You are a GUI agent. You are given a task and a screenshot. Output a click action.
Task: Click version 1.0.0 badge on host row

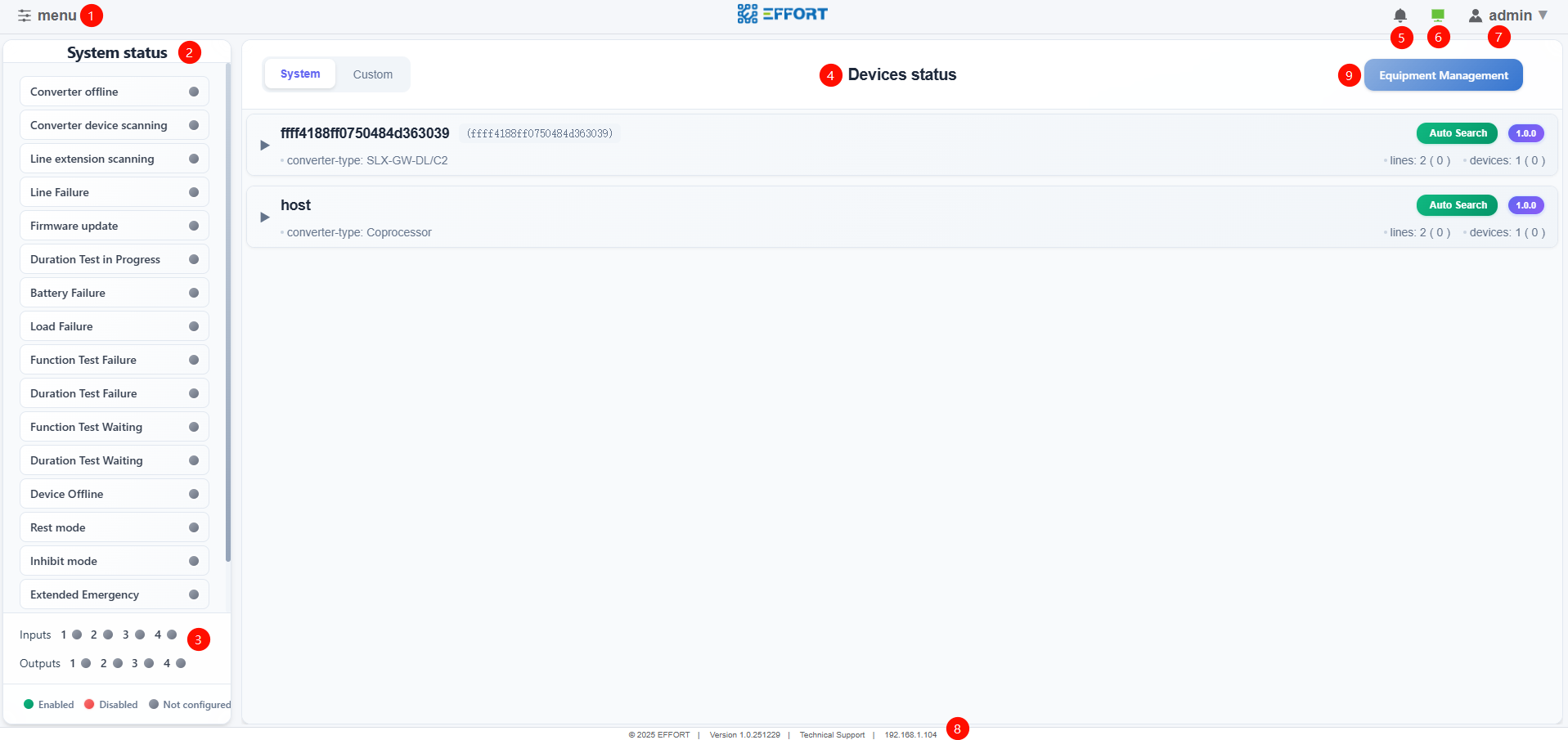[x=1525, y=205]
